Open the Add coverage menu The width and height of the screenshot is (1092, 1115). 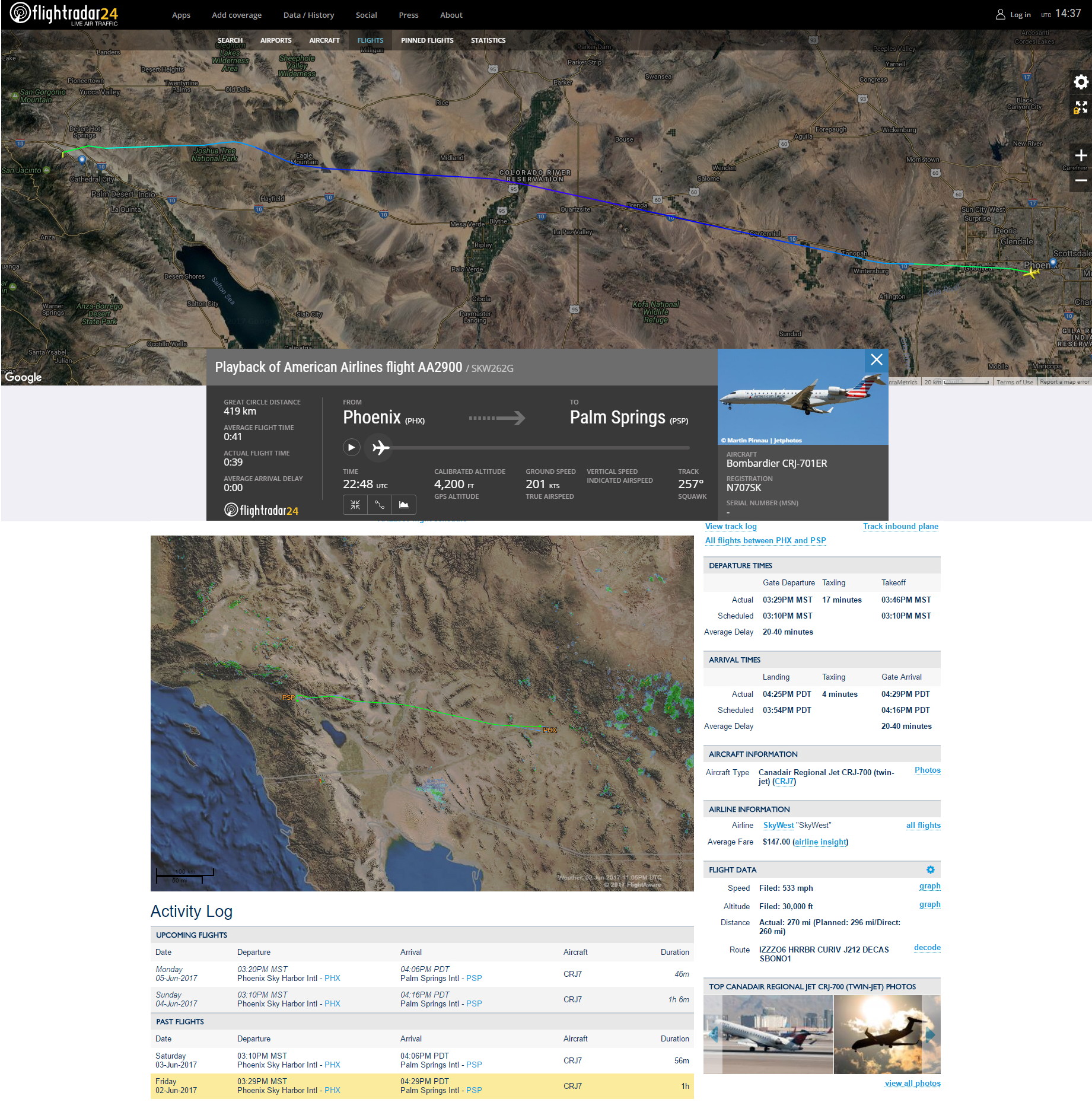click(x=237, y=15)
